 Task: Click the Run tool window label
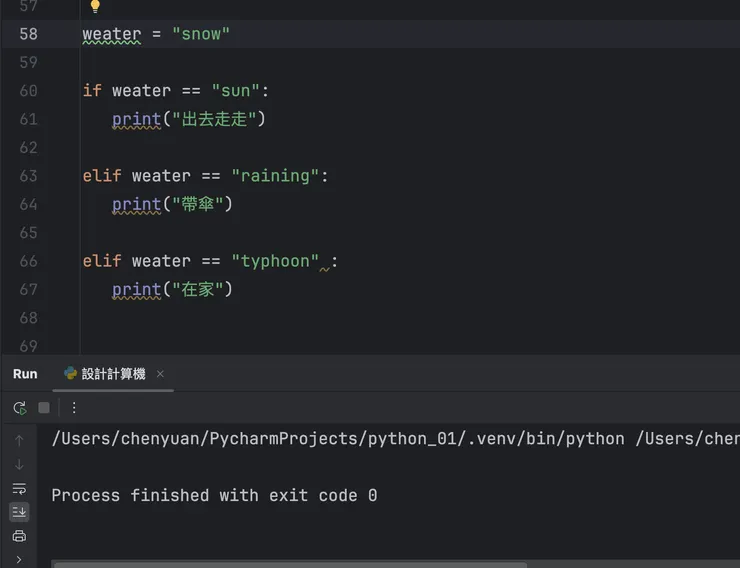pyautogui.click(x=25, y=374)
